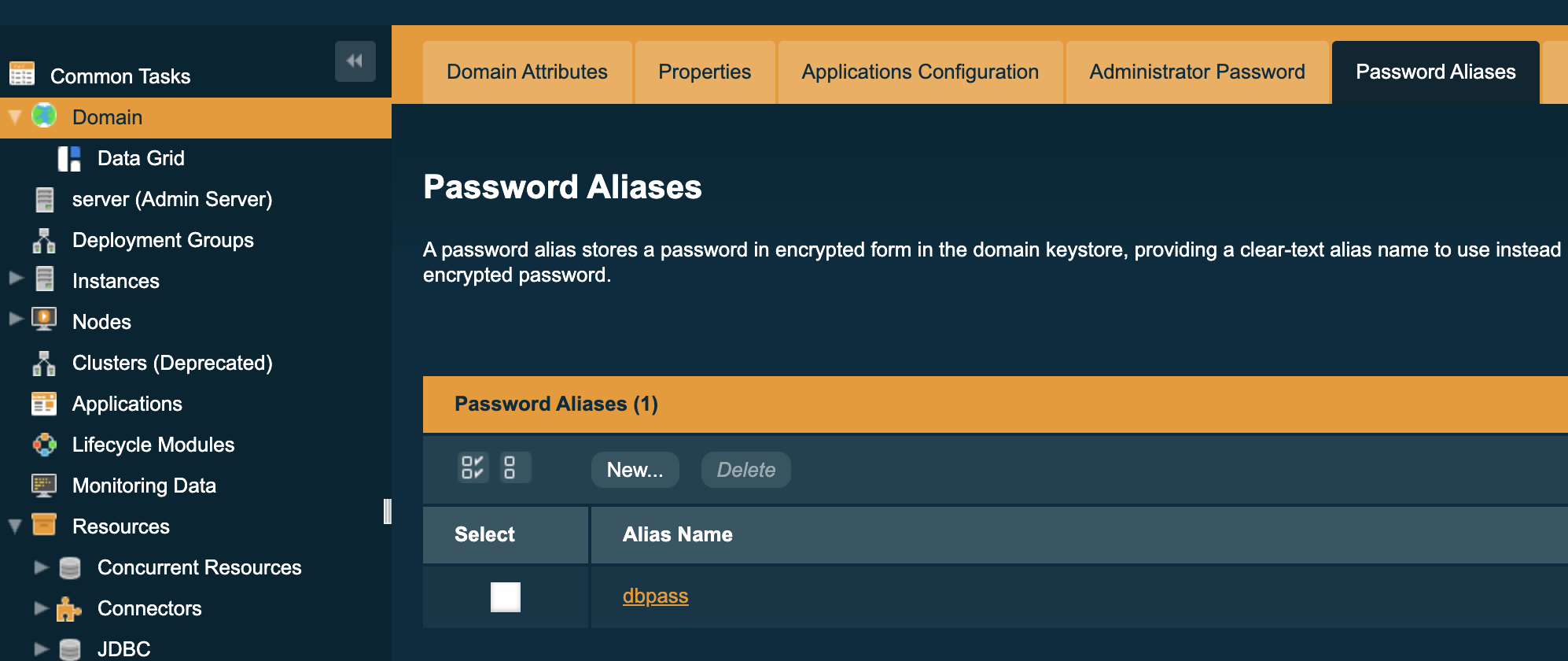Click the Applications icon in sidebar
The width and height of the screenshot is (1568, 661).
(x=44, y=404)
